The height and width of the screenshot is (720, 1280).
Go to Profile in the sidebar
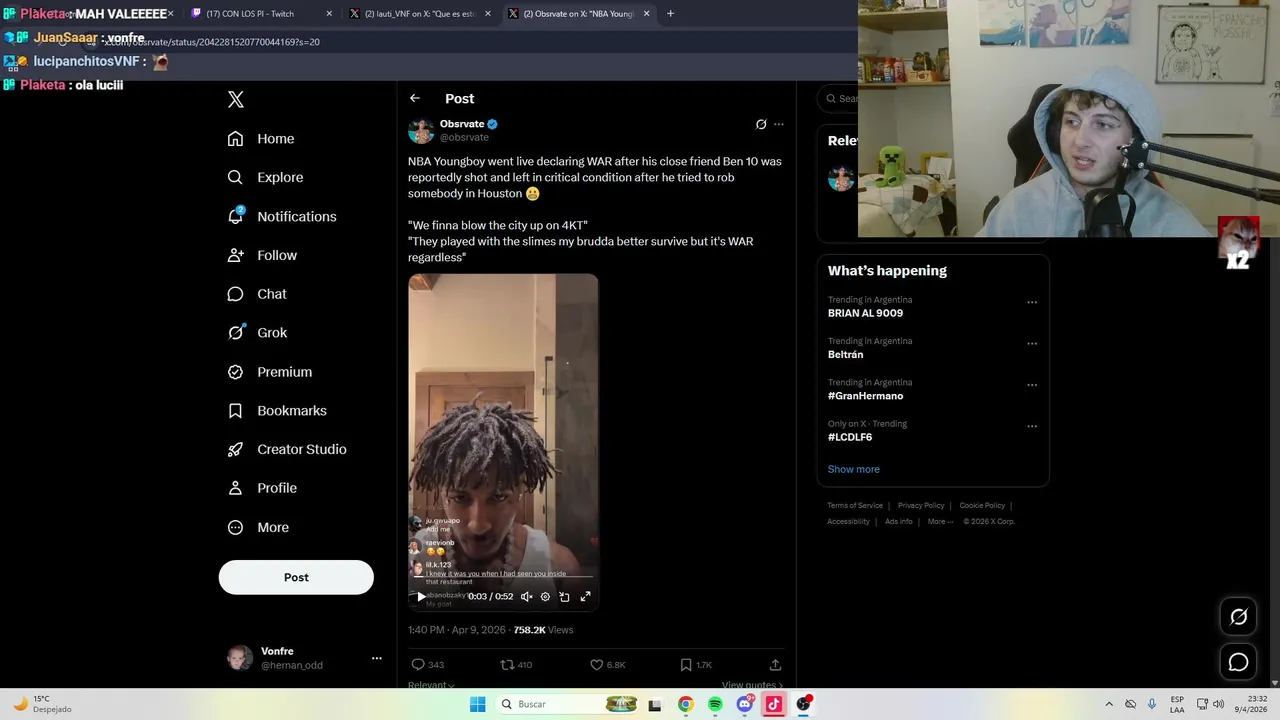[262, 488]
